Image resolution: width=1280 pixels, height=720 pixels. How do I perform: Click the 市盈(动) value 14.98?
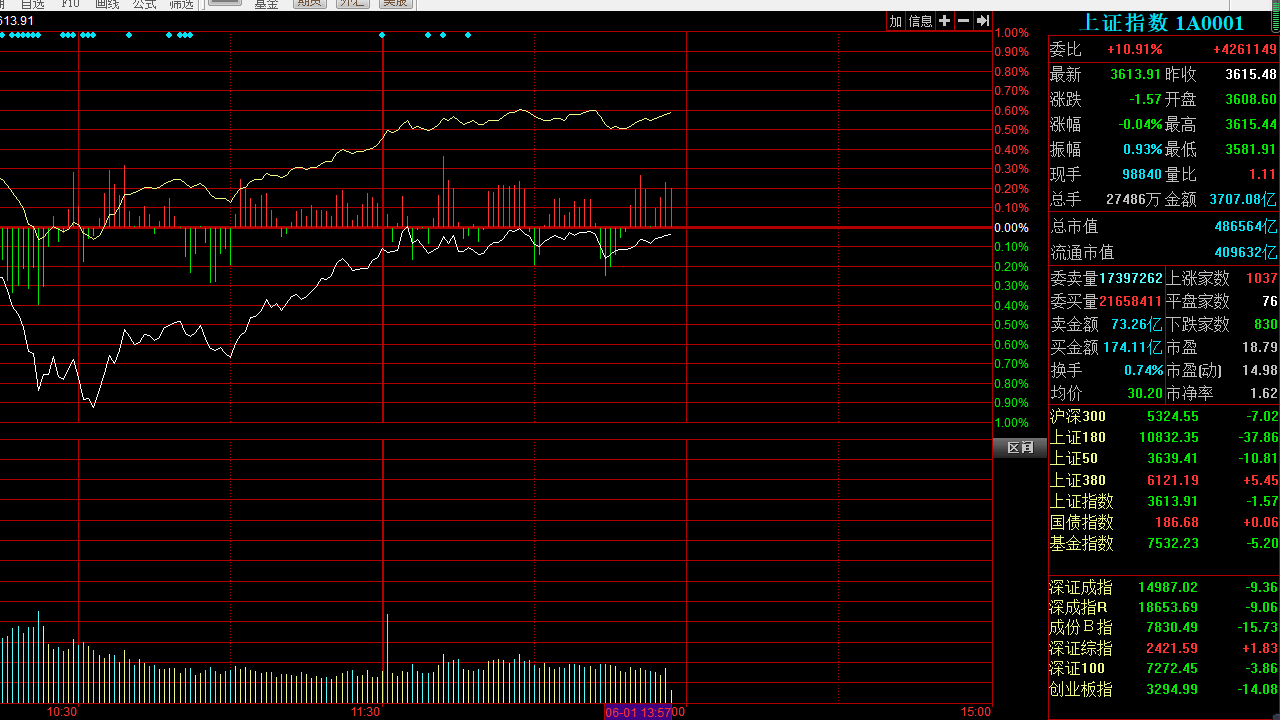pos(1260,370)
